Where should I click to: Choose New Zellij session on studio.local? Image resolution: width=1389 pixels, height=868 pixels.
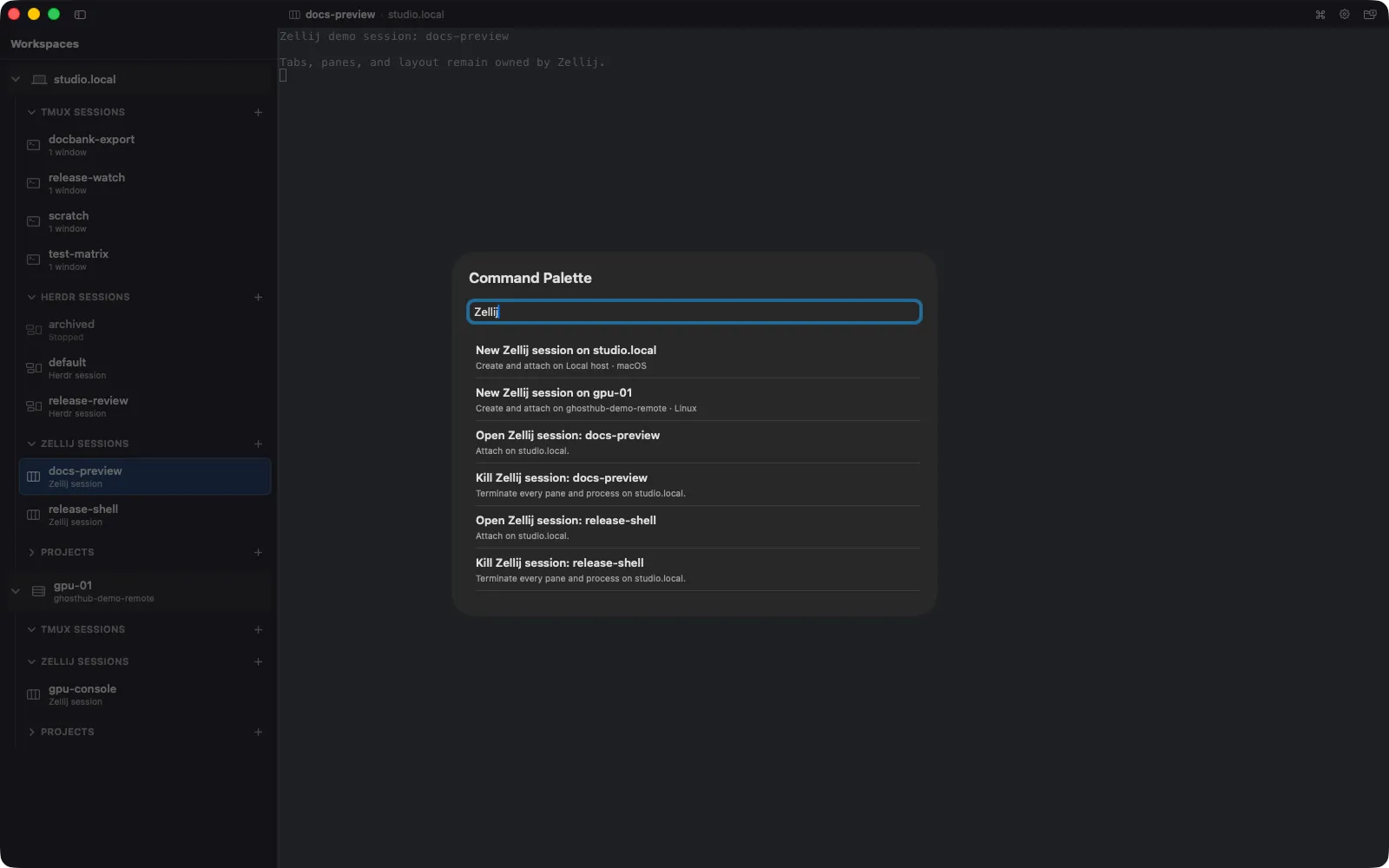point(697,357)
